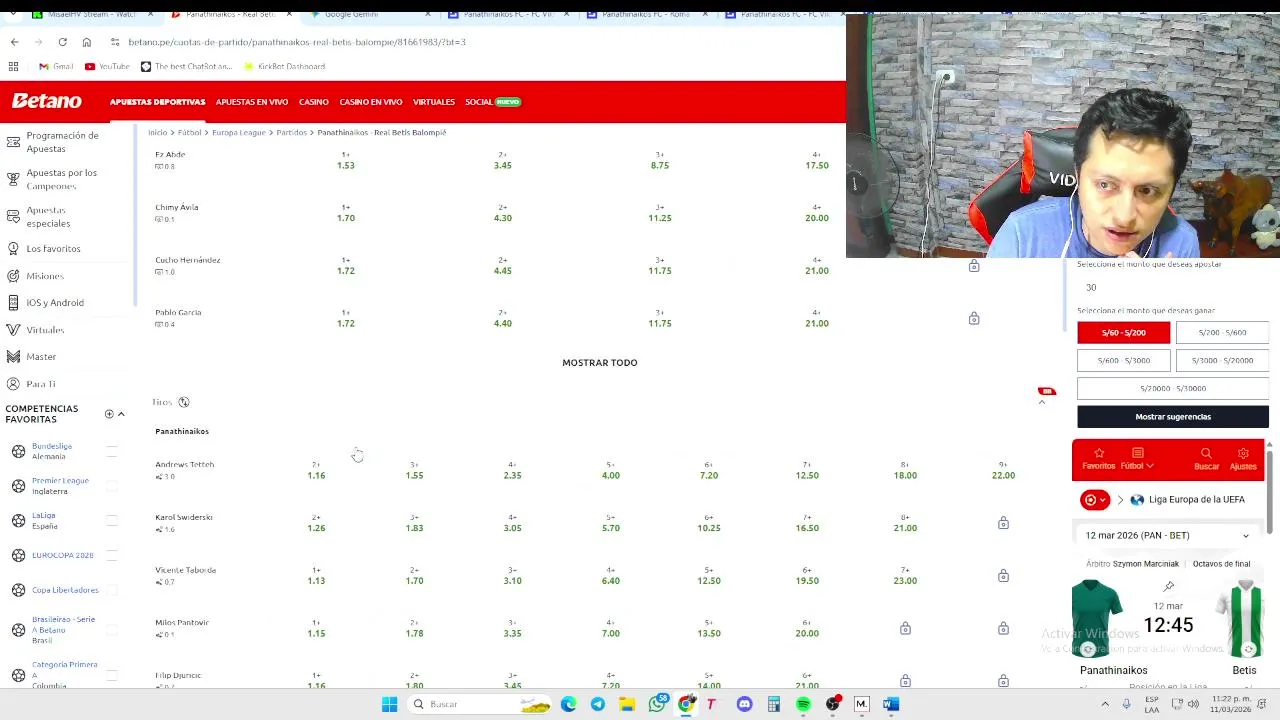1280x720 pixels.
Task: Open Buscar magnifier in stats widget
Action: click(x=1206, y=459)
